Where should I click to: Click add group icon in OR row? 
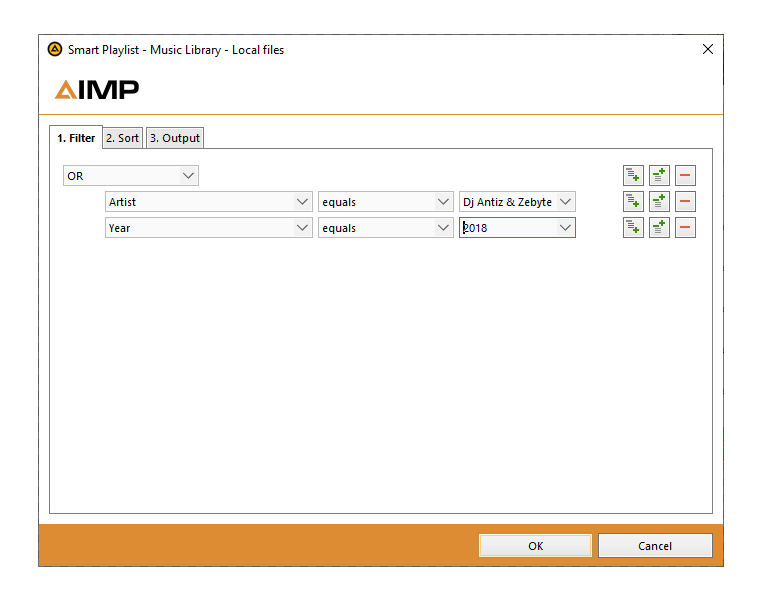tap(659, 176)
